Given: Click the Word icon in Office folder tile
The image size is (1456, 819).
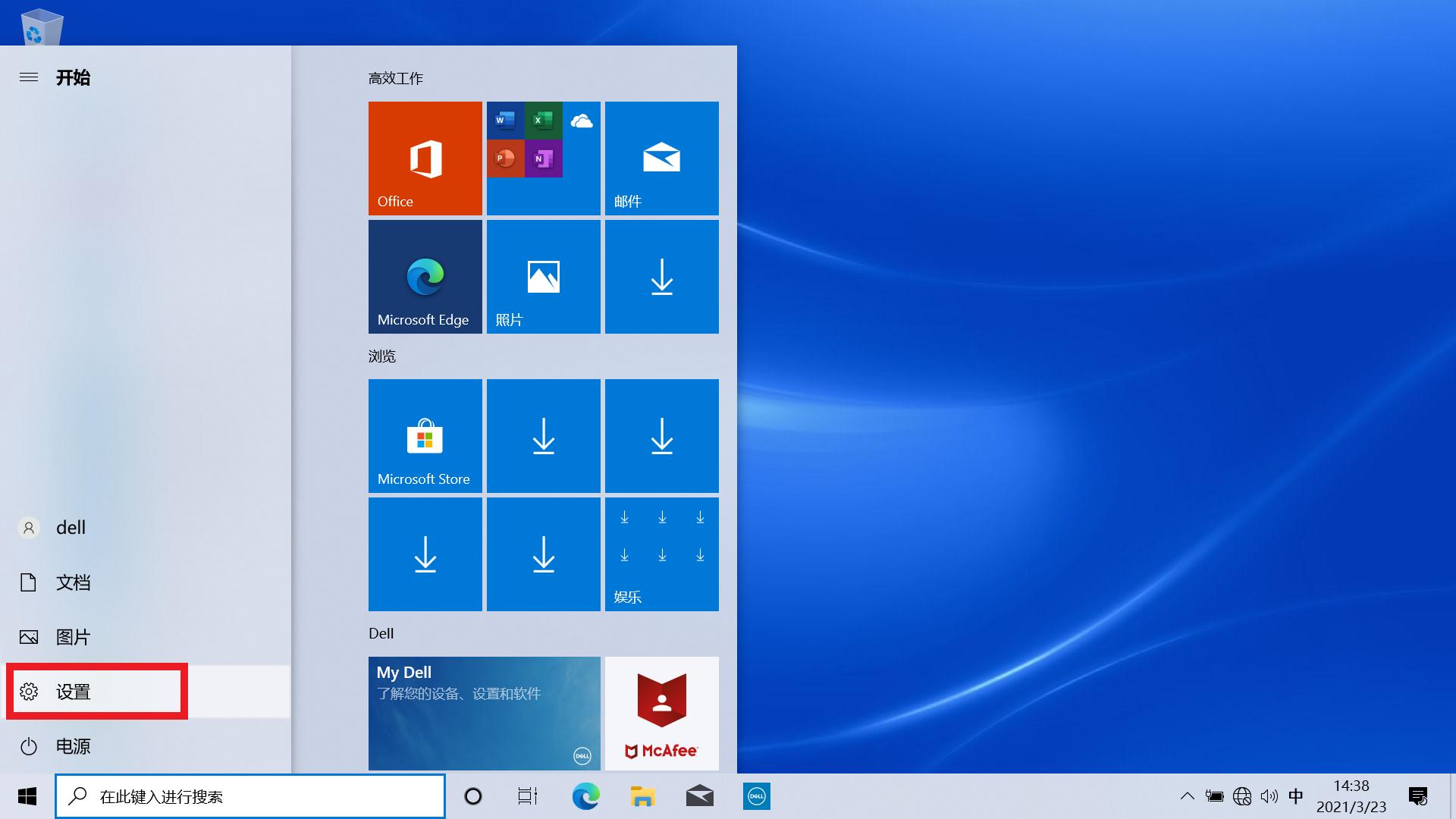Looking at the screenshot, I should coord(505,120).
